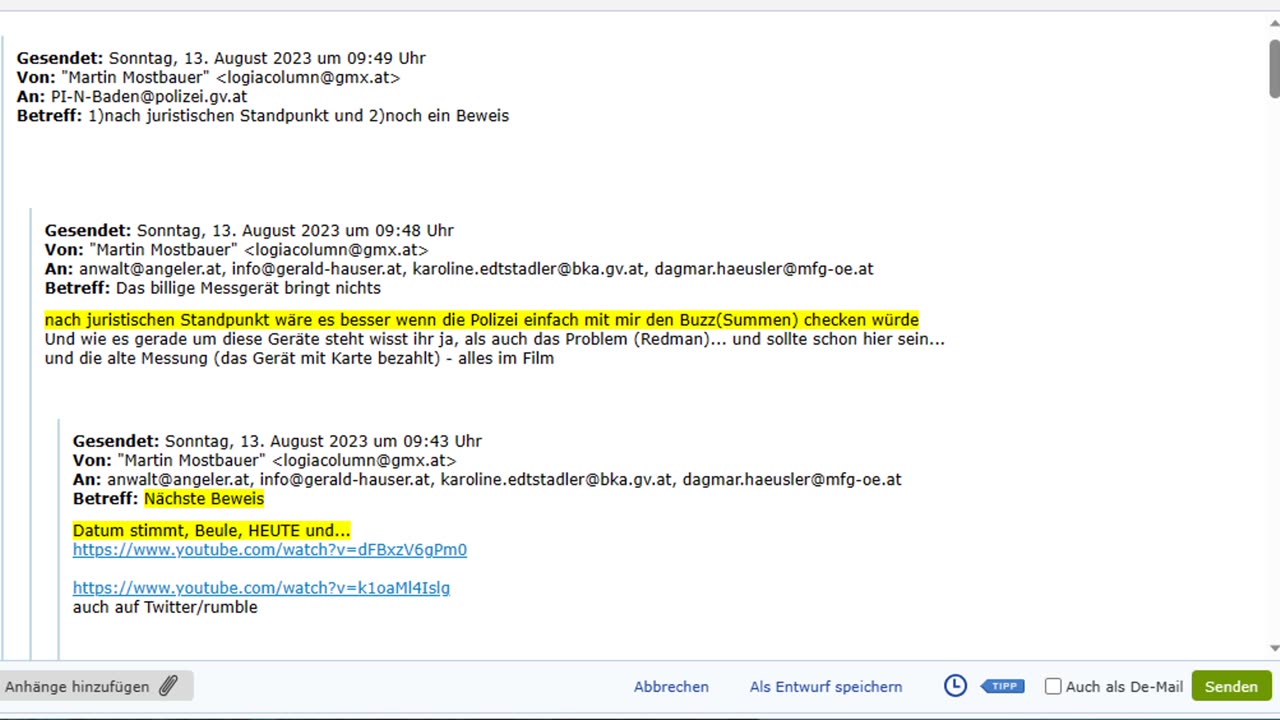Enable the Auch als De-Mail checkbox
The width and height of the screenshot is (1280, 720).
(1053, 686)
